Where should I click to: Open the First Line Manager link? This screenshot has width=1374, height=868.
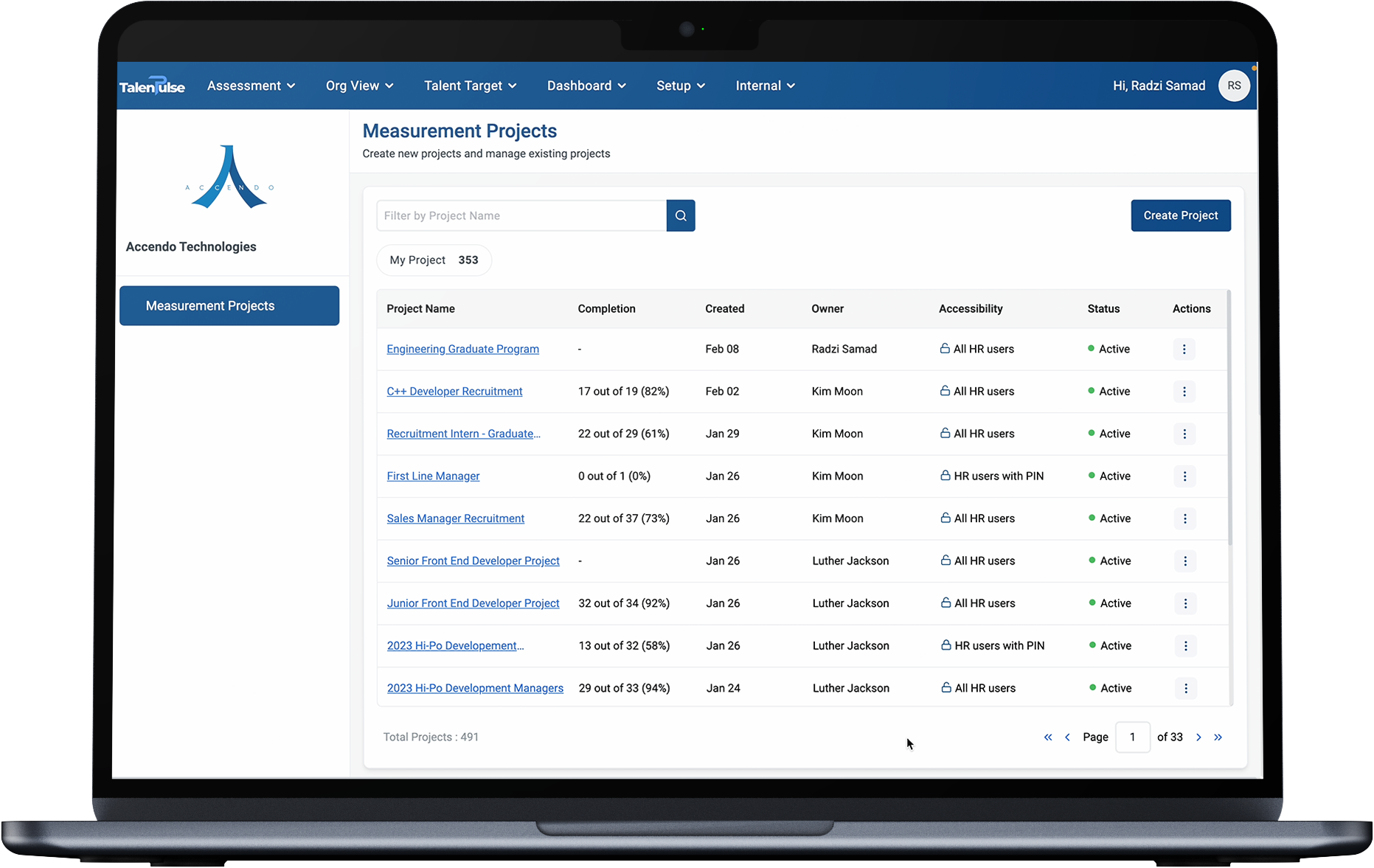(x=433, y=476)
